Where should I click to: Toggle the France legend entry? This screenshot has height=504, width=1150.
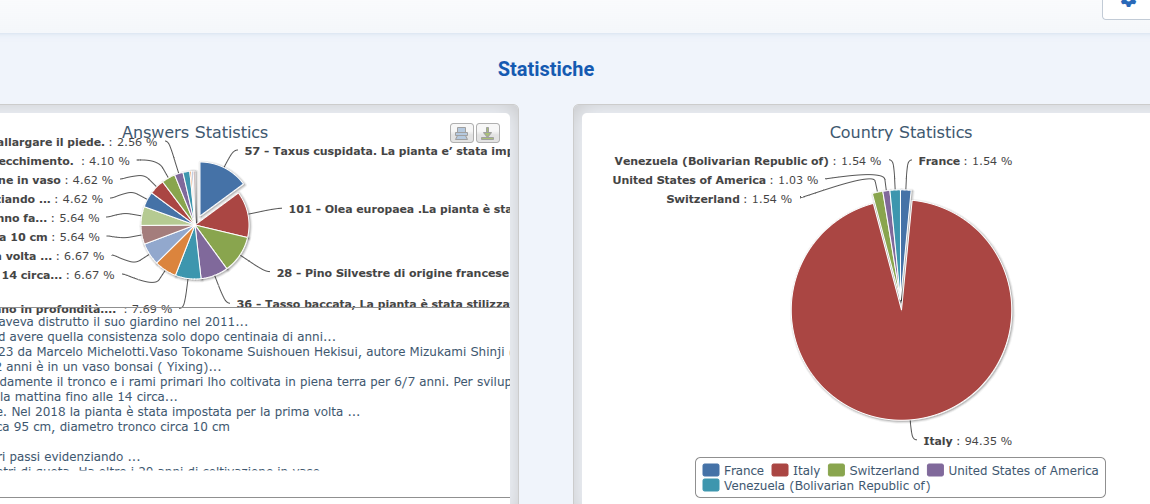pyautogui.click(x=734, y=470)
